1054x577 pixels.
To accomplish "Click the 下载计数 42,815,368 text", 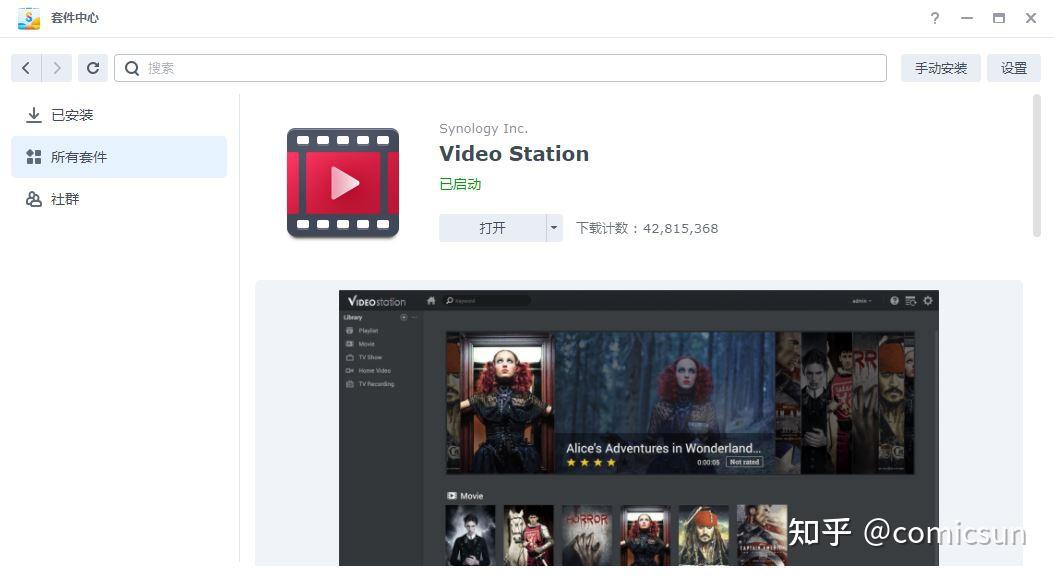I will click(647, 229).
